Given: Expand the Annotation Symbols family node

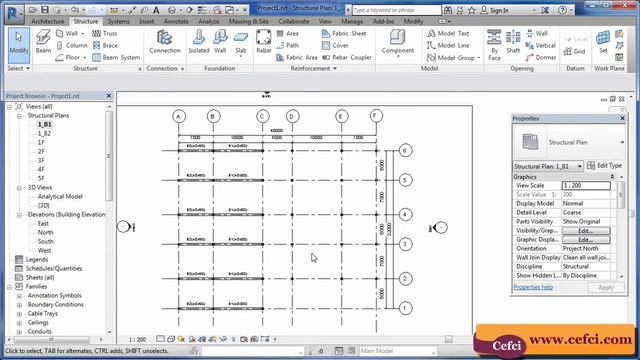Looking at the screenshot, I should point(19,296).
